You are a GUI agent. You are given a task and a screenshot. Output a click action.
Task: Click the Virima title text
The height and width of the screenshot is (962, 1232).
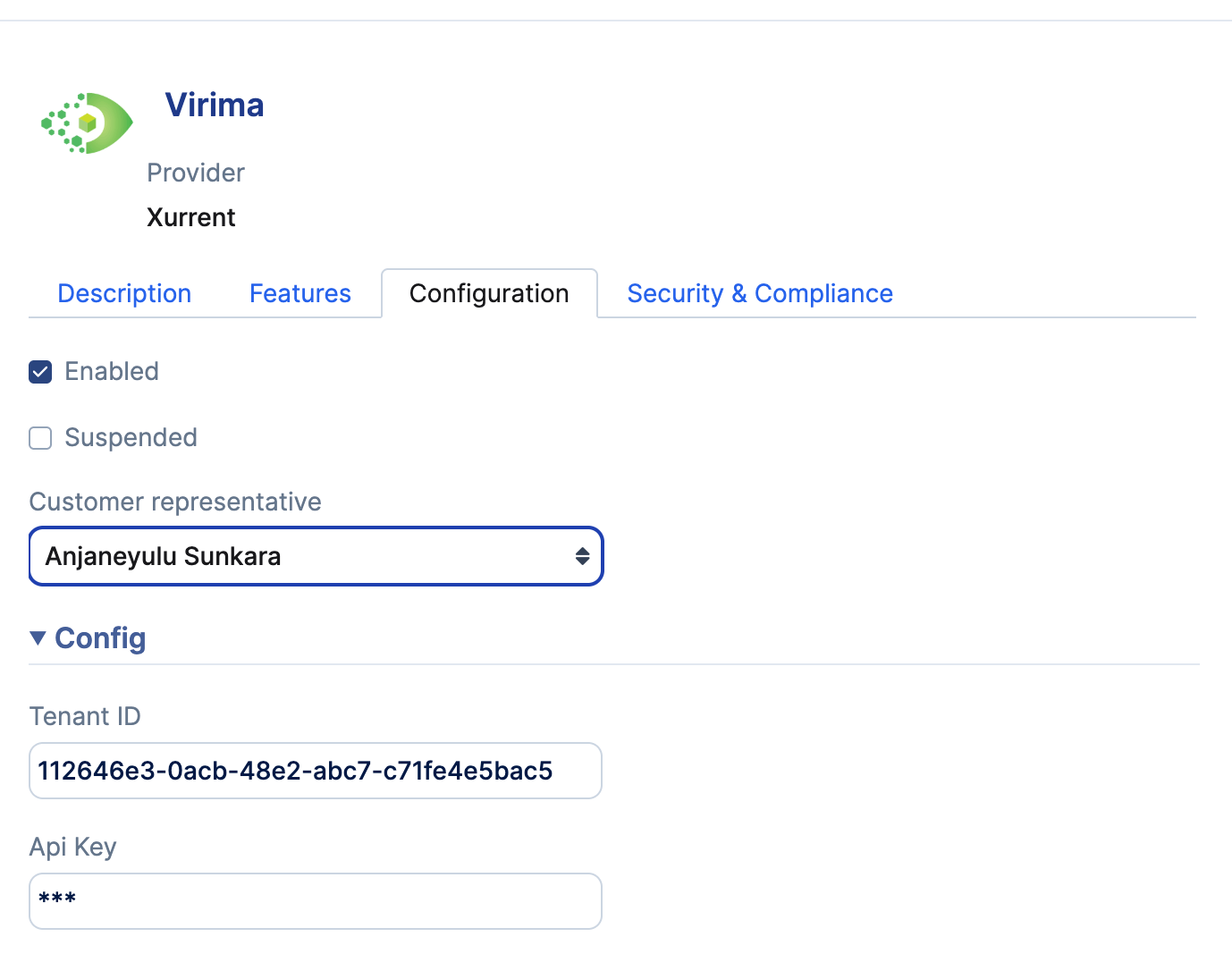pos(215,105)
